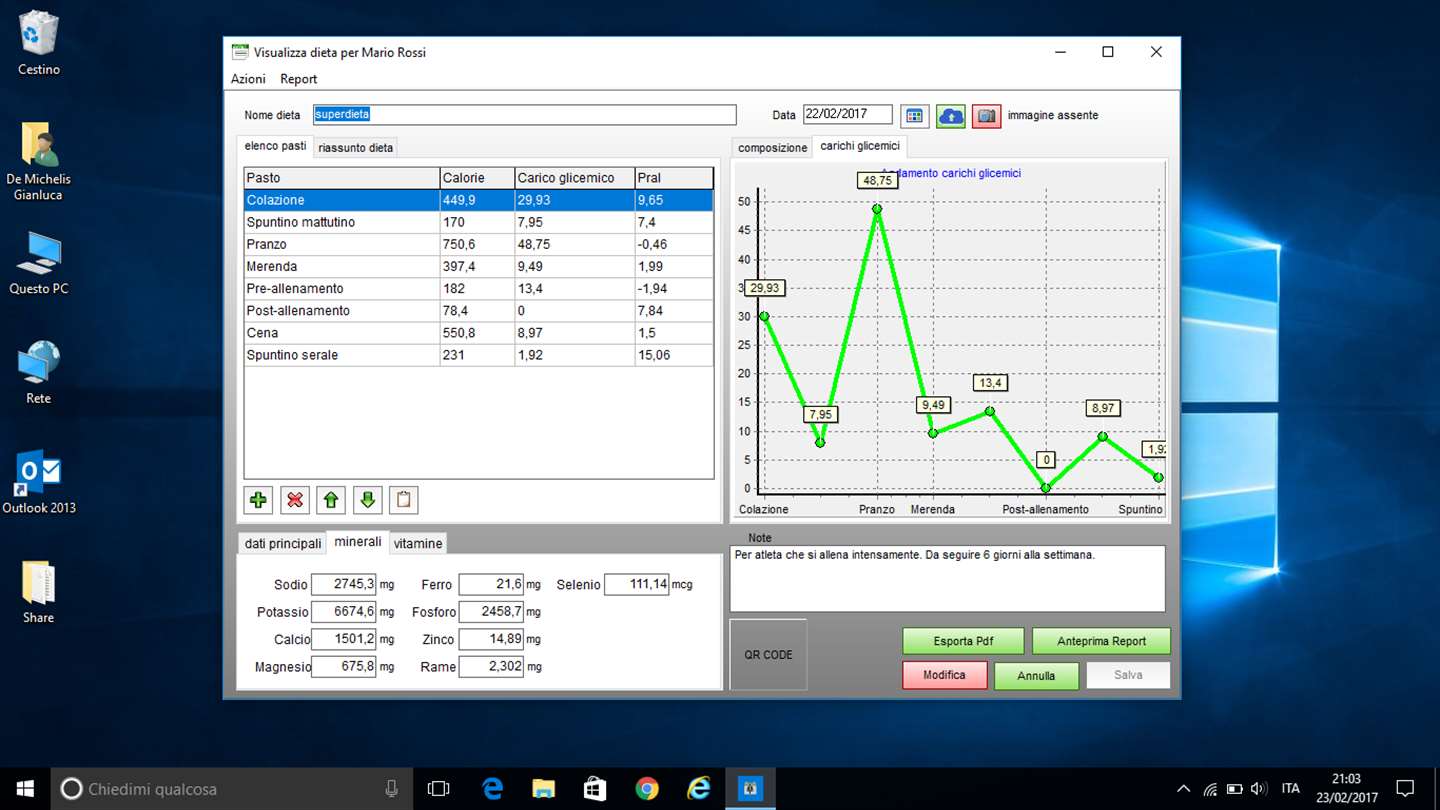Click the clipboard paste meal icon

[403, 500]
